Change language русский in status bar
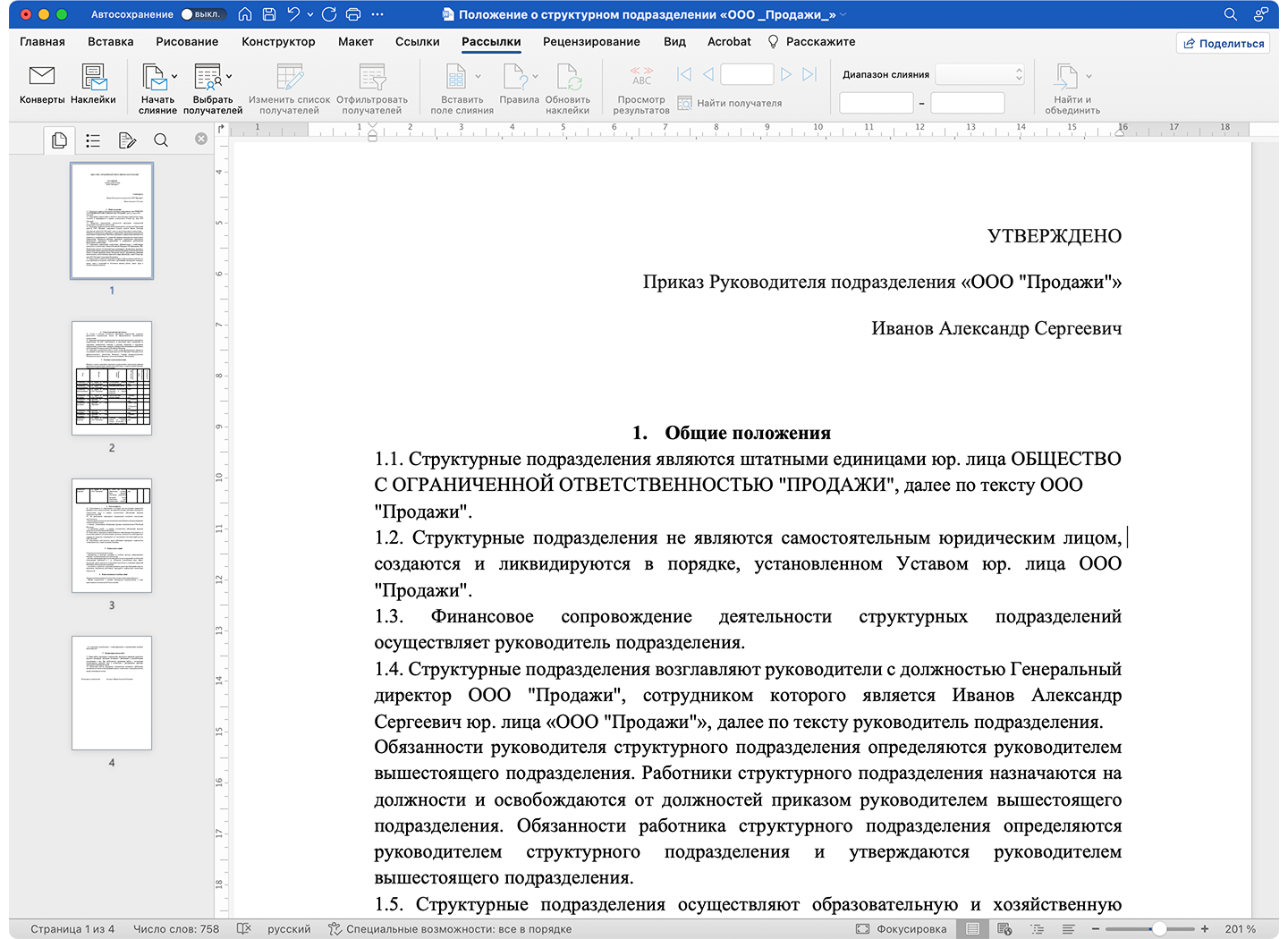The width and height of the screenshot is (1288, 939). (x=289, y=929)
